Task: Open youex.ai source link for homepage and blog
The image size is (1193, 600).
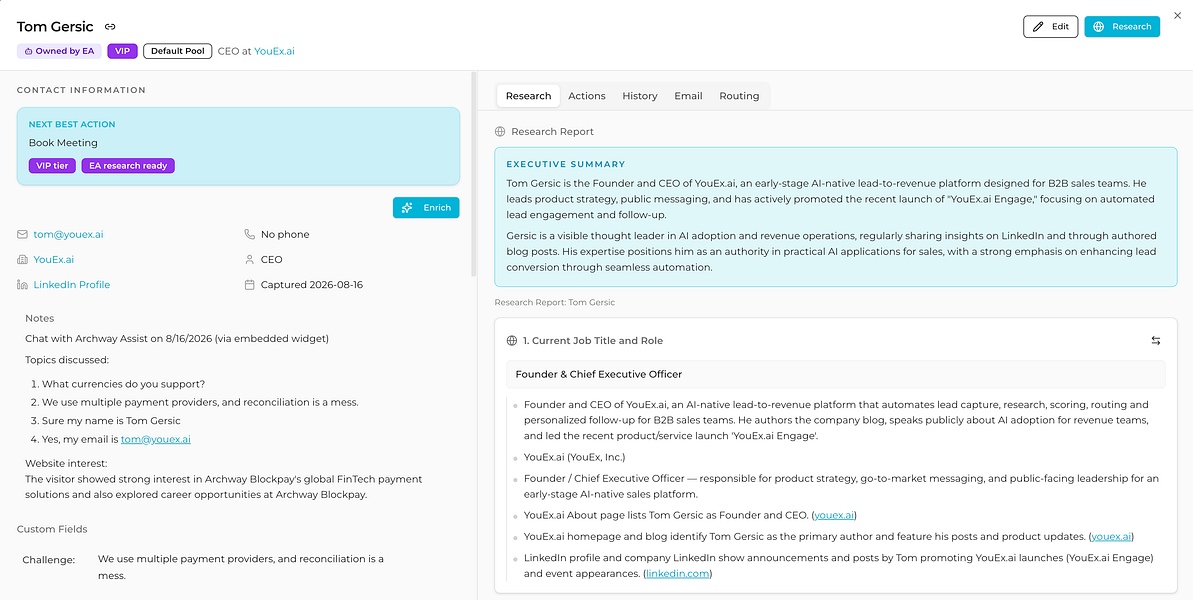Action: pos(1112,536)
